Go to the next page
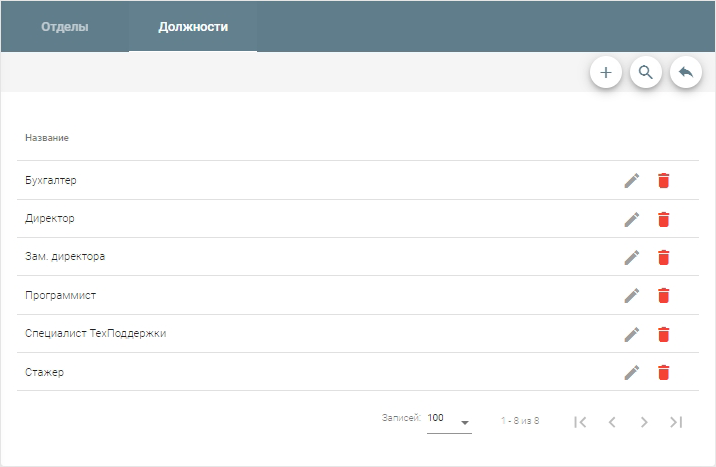This screenshot has height=467, width=716. point(644,422)
